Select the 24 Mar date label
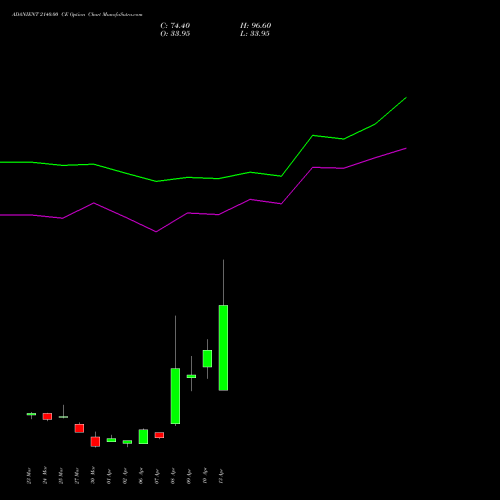 [x=45, y=476]
